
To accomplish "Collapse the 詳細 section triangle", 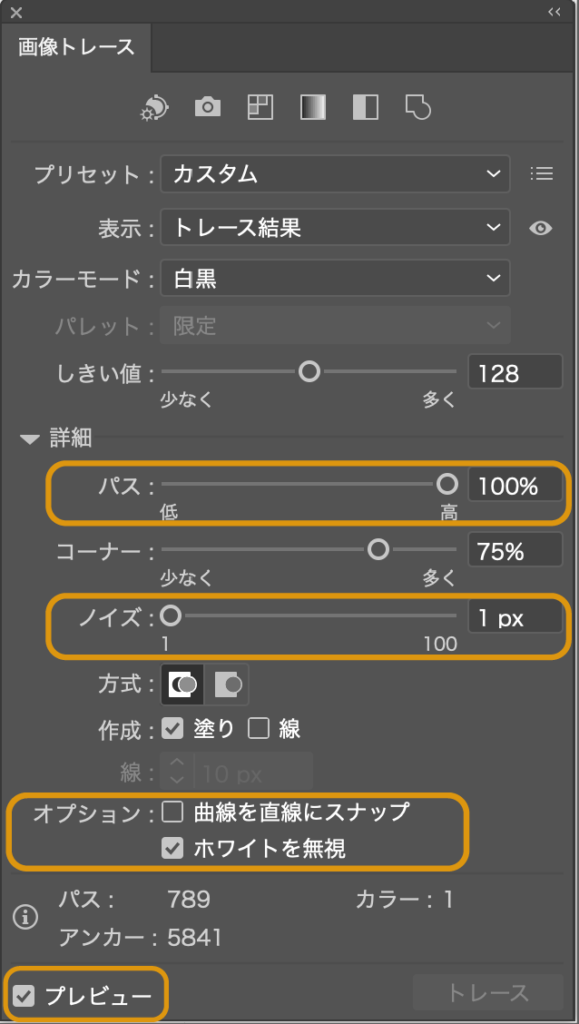I will point(30,440).
